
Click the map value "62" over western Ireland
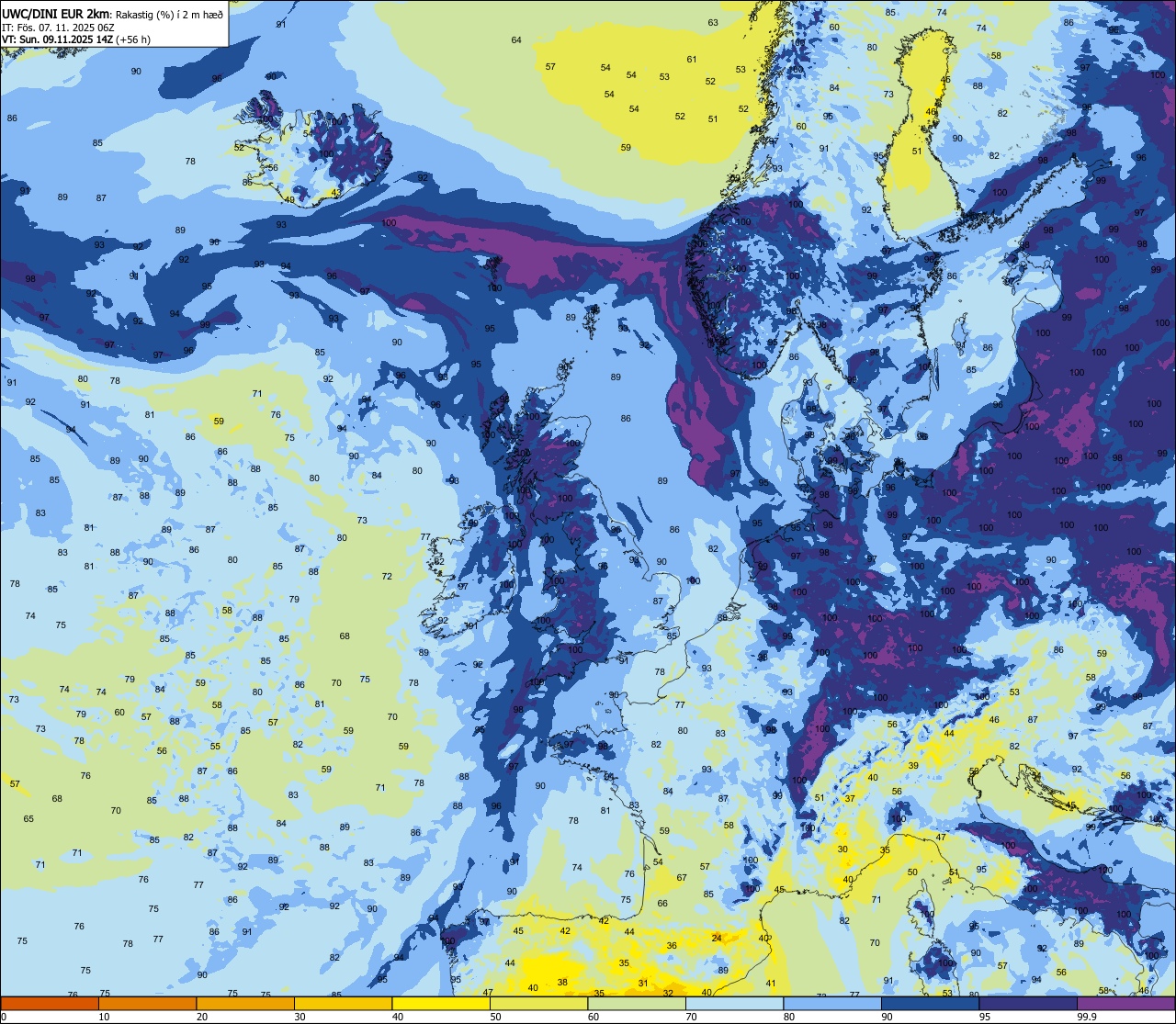439,561
